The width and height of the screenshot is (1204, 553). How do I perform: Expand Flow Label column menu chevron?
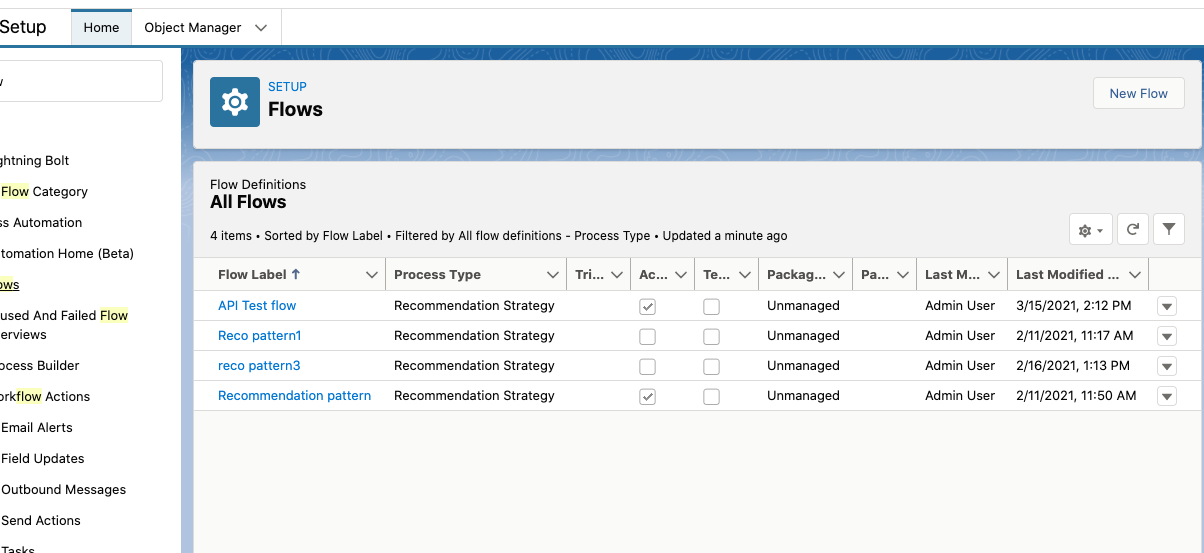click(x=372, y=275)
